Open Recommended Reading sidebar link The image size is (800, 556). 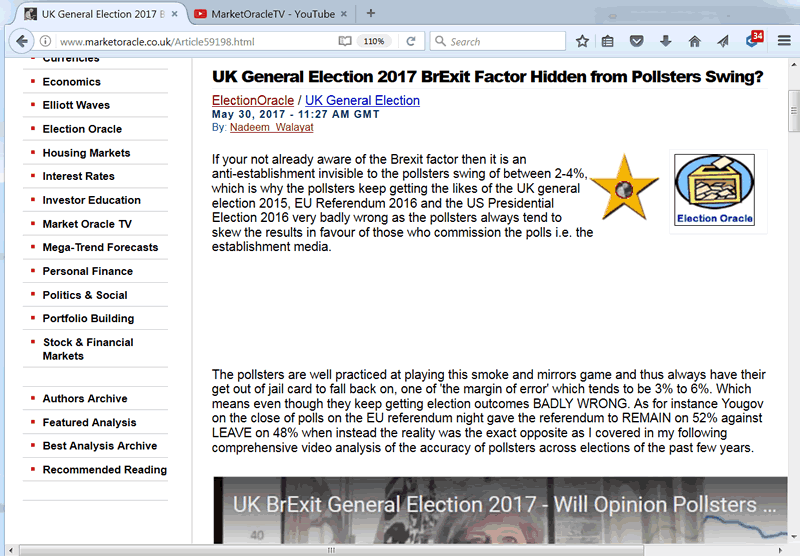pos(105,470)
